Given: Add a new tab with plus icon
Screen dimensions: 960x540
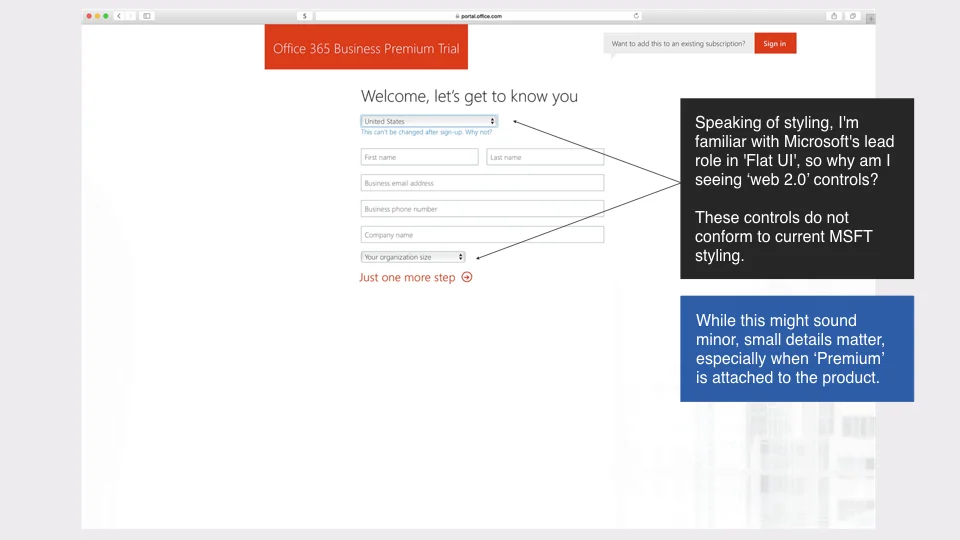Looking at the screenshot, I should [870, 18].
